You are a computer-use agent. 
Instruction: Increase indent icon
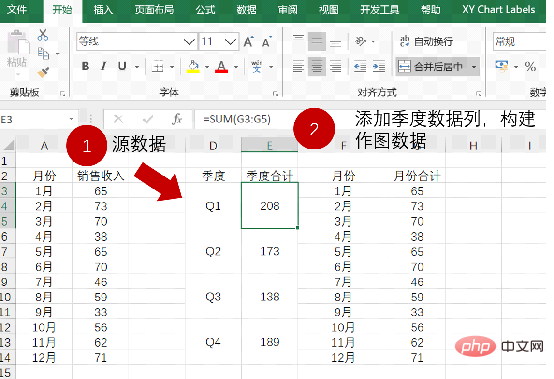379,66
